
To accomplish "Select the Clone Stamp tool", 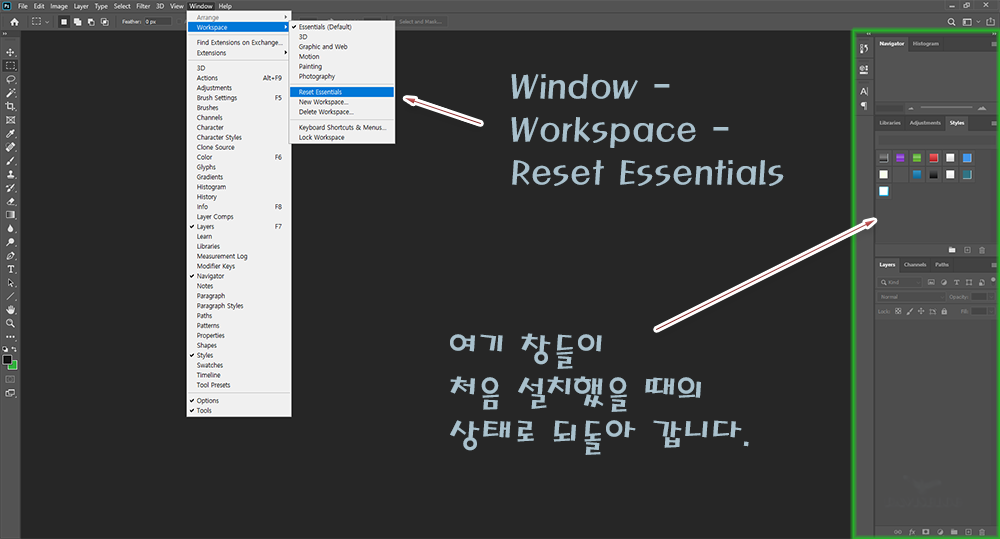I will point(10,174).
